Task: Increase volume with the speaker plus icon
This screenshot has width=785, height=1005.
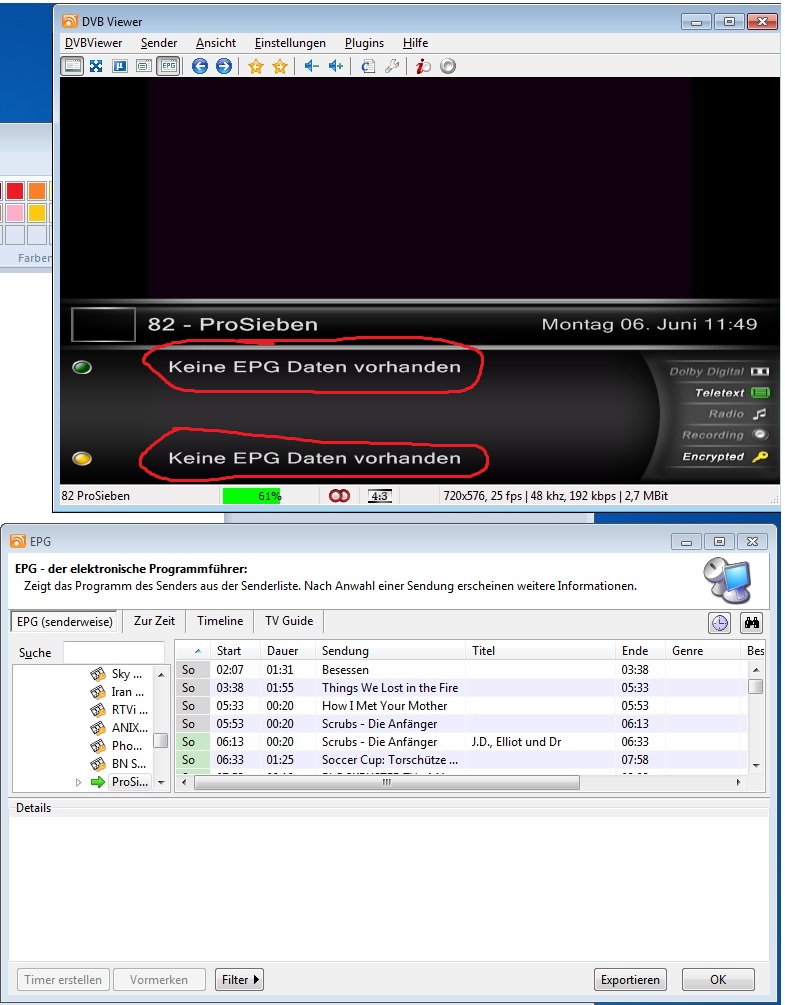Action: pos(336,65)
